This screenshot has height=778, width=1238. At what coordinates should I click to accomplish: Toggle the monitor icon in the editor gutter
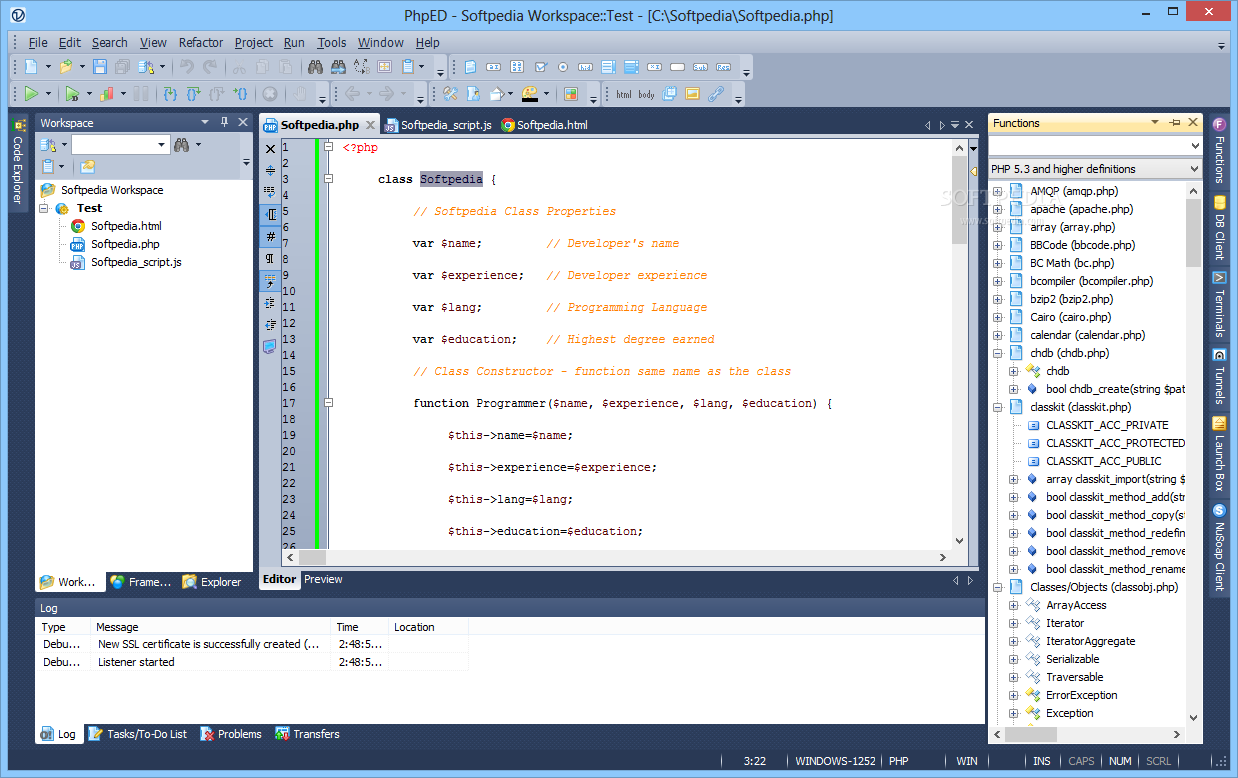270,347
